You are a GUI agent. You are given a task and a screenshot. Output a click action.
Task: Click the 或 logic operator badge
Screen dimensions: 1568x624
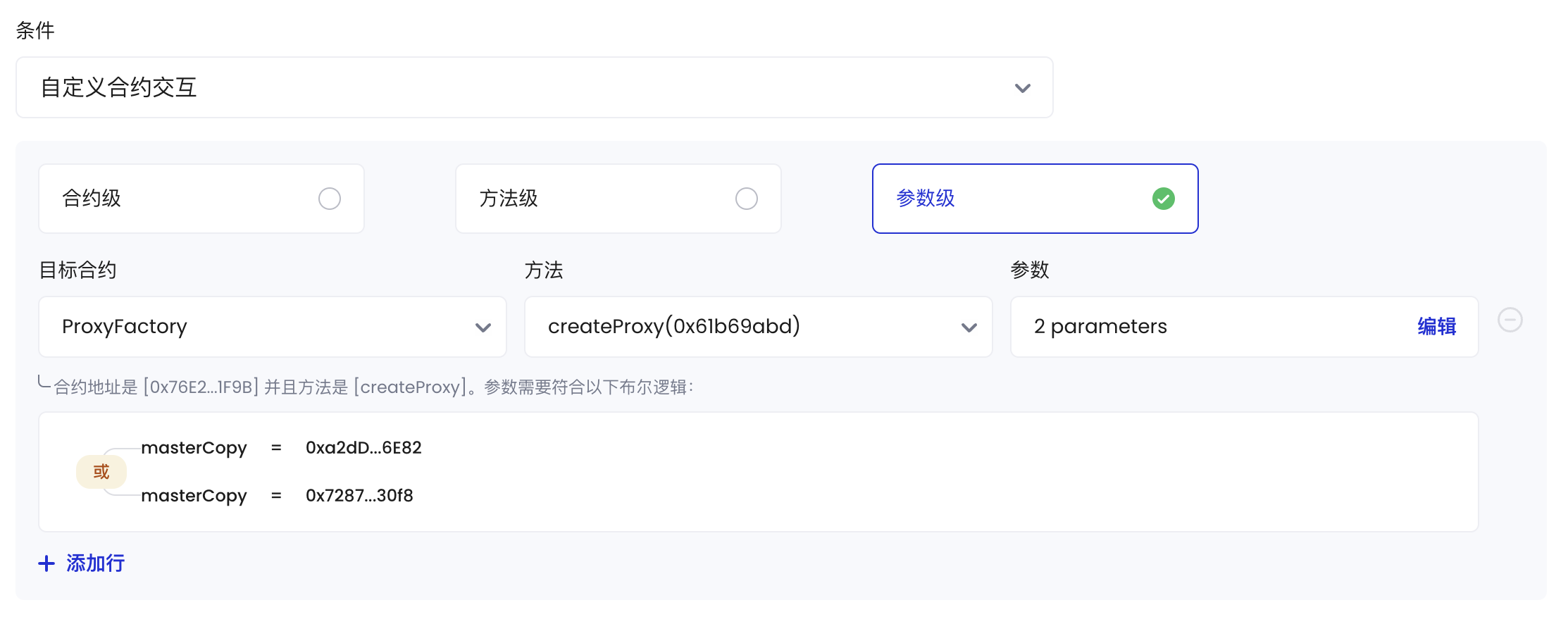coord(101,472)
